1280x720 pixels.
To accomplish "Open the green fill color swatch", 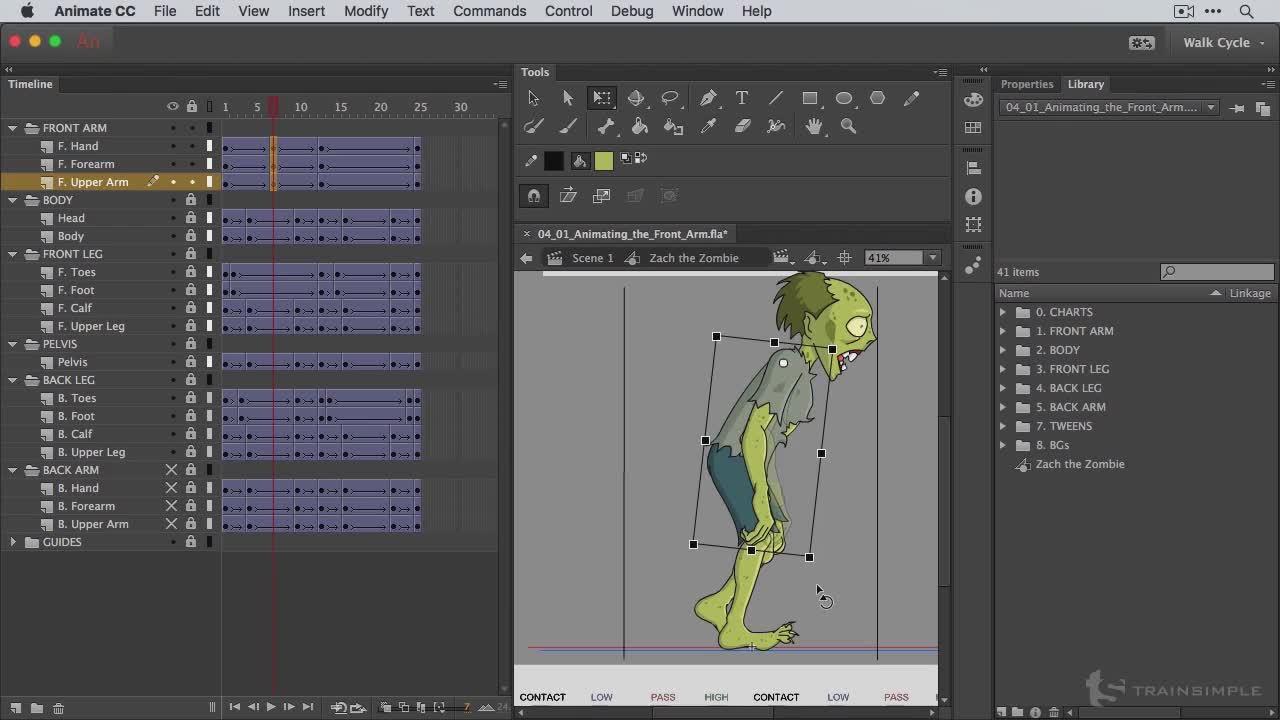I will [x=603, y=160].
